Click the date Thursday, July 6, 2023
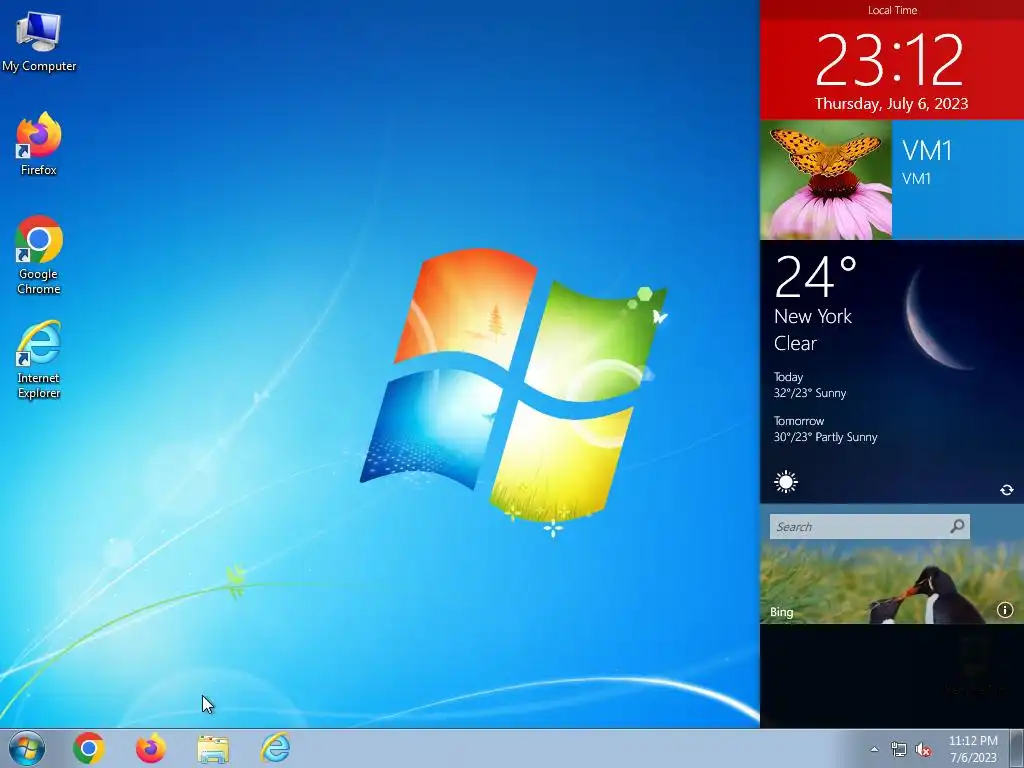Image resolution: width=1024 pixels, height=768 pixels. (891, 104)
